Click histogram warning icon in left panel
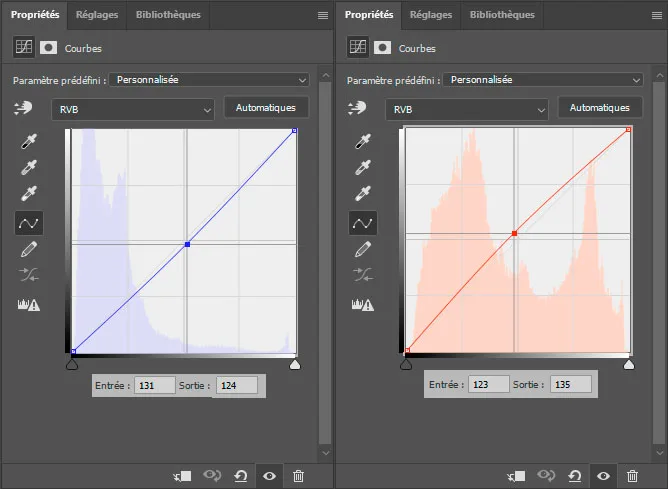 (29, 304)
